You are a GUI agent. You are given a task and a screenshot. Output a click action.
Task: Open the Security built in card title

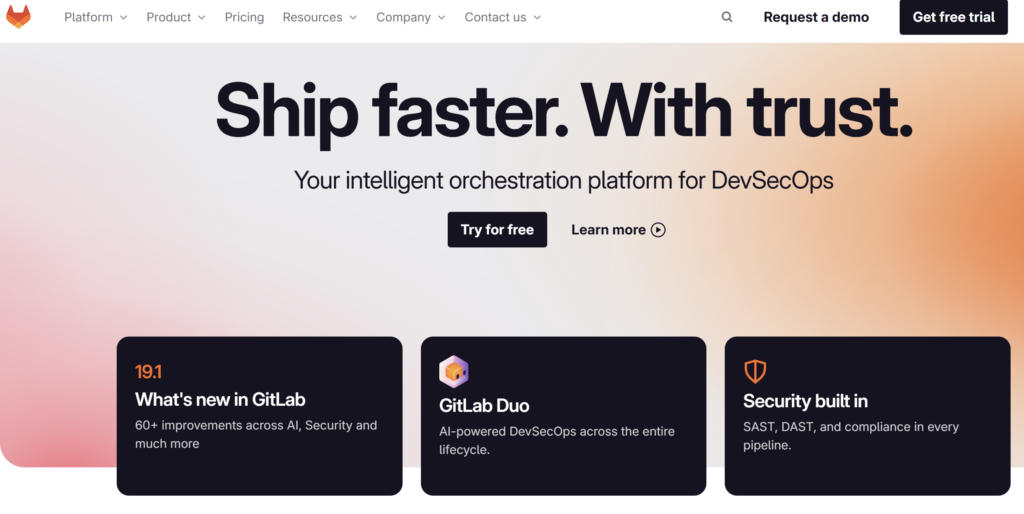(805, 401)
